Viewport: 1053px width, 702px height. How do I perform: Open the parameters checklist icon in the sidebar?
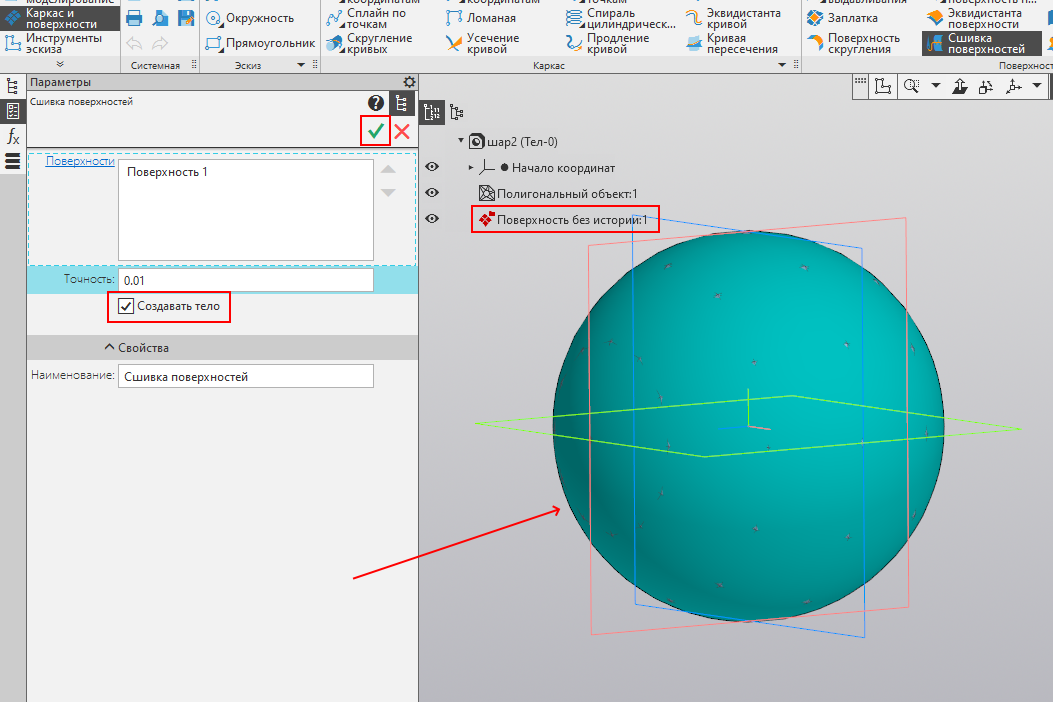coord(12,111)
